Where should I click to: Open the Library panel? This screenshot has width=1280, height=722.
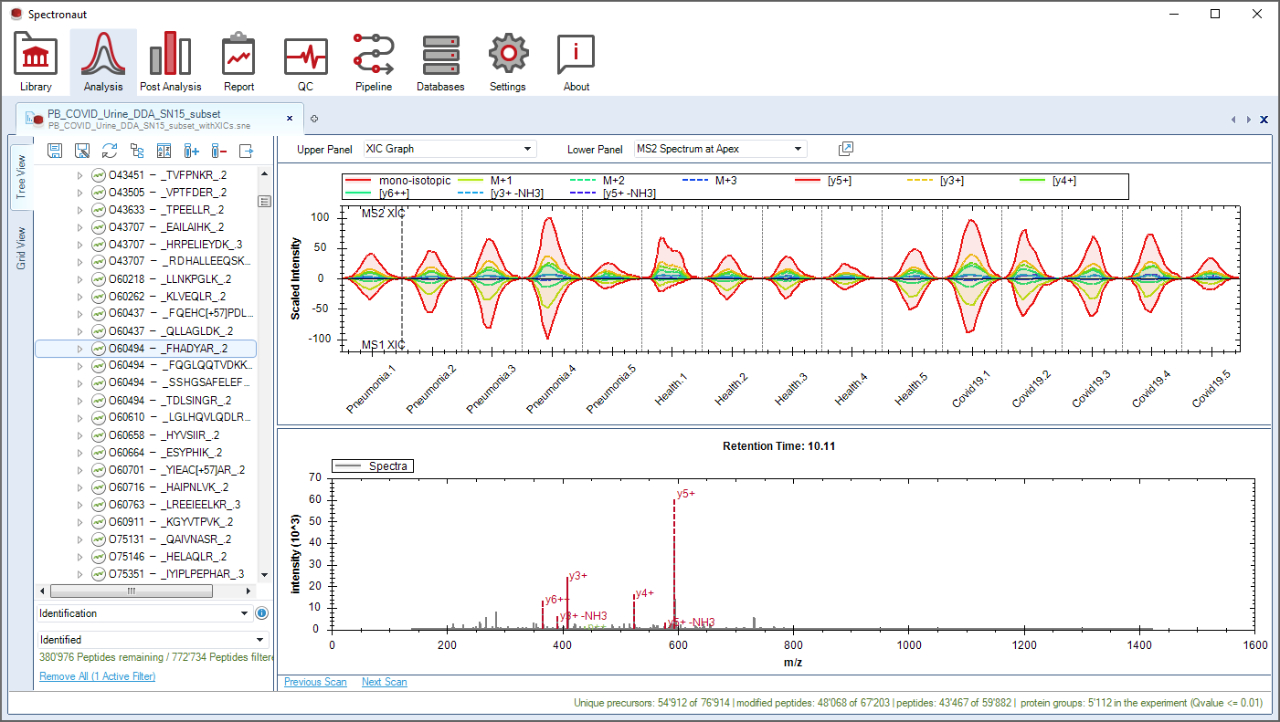[x=35, y=60]
